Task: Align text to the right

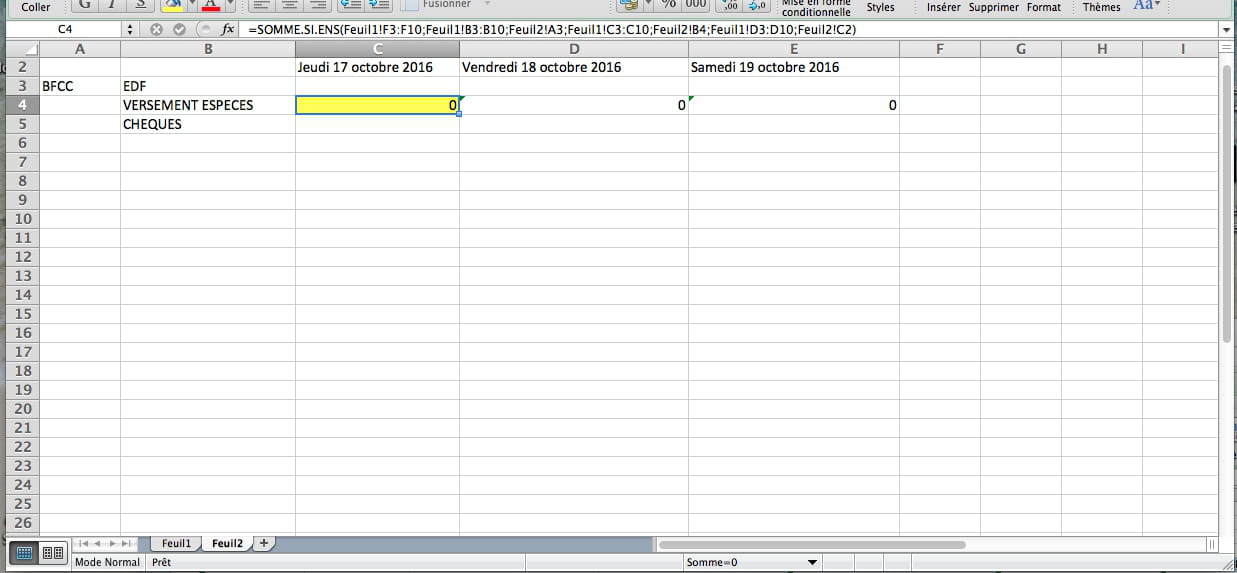Action: click(317, 5)
